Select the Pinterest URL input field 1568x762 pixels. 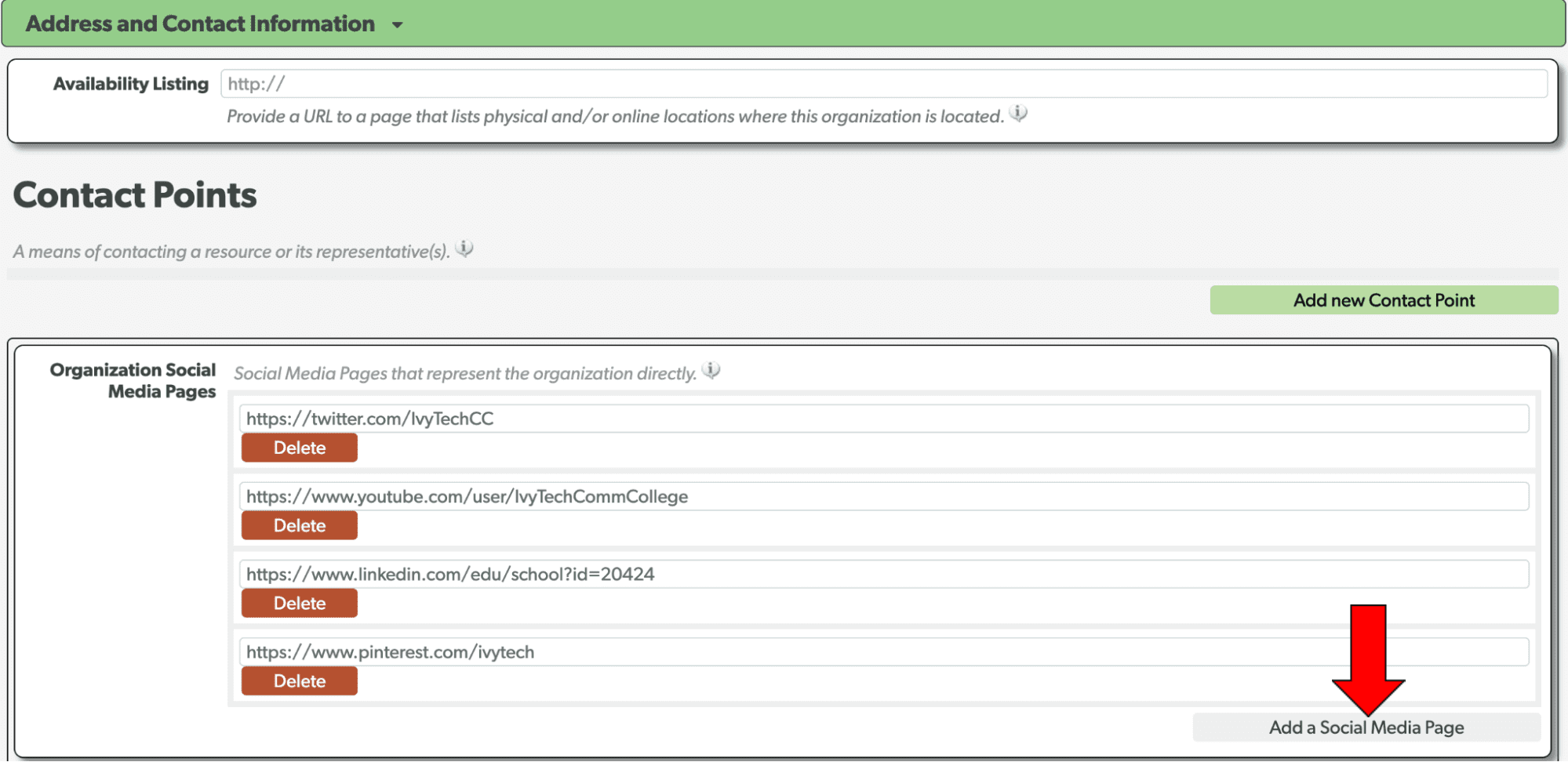tap(883, 651)
